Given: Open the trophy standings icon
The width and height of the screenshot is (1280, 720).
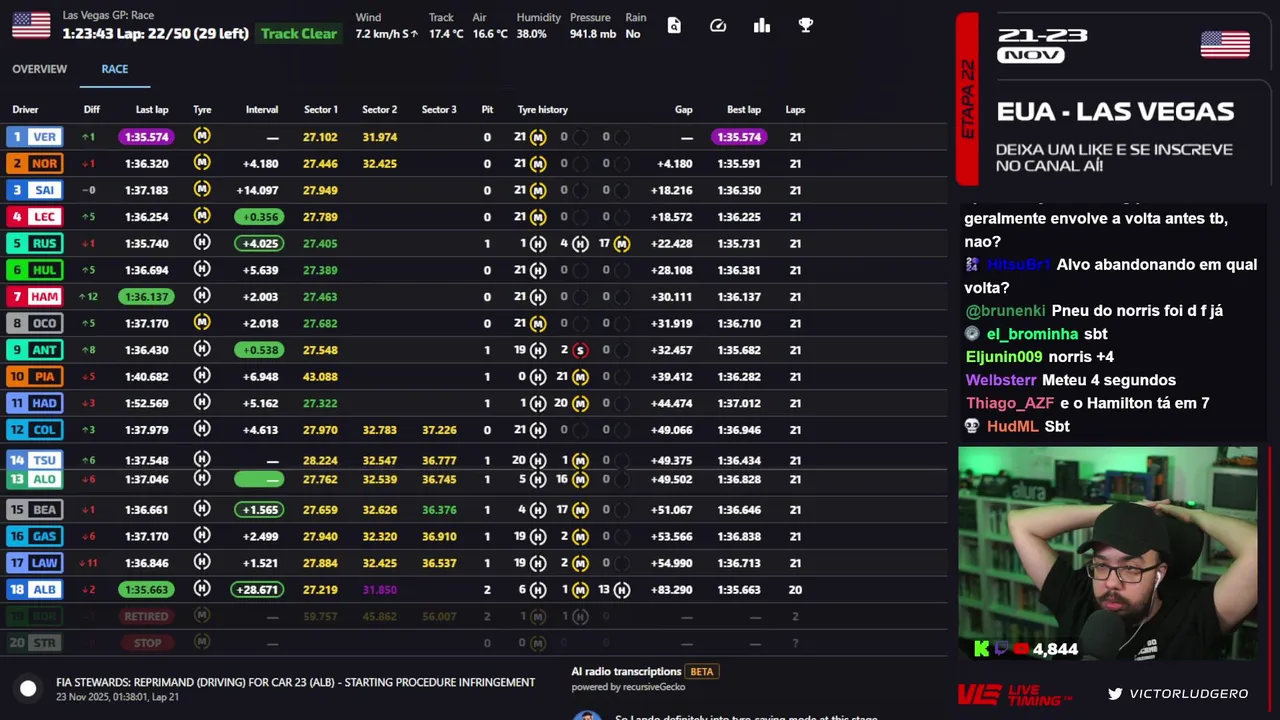Looking at the screenshot, I should click(x=806, y=25).
